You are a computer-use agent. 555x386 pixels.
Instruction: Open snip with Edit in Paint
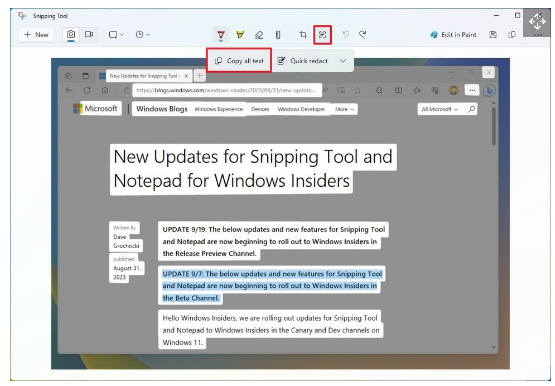[453, 35]
